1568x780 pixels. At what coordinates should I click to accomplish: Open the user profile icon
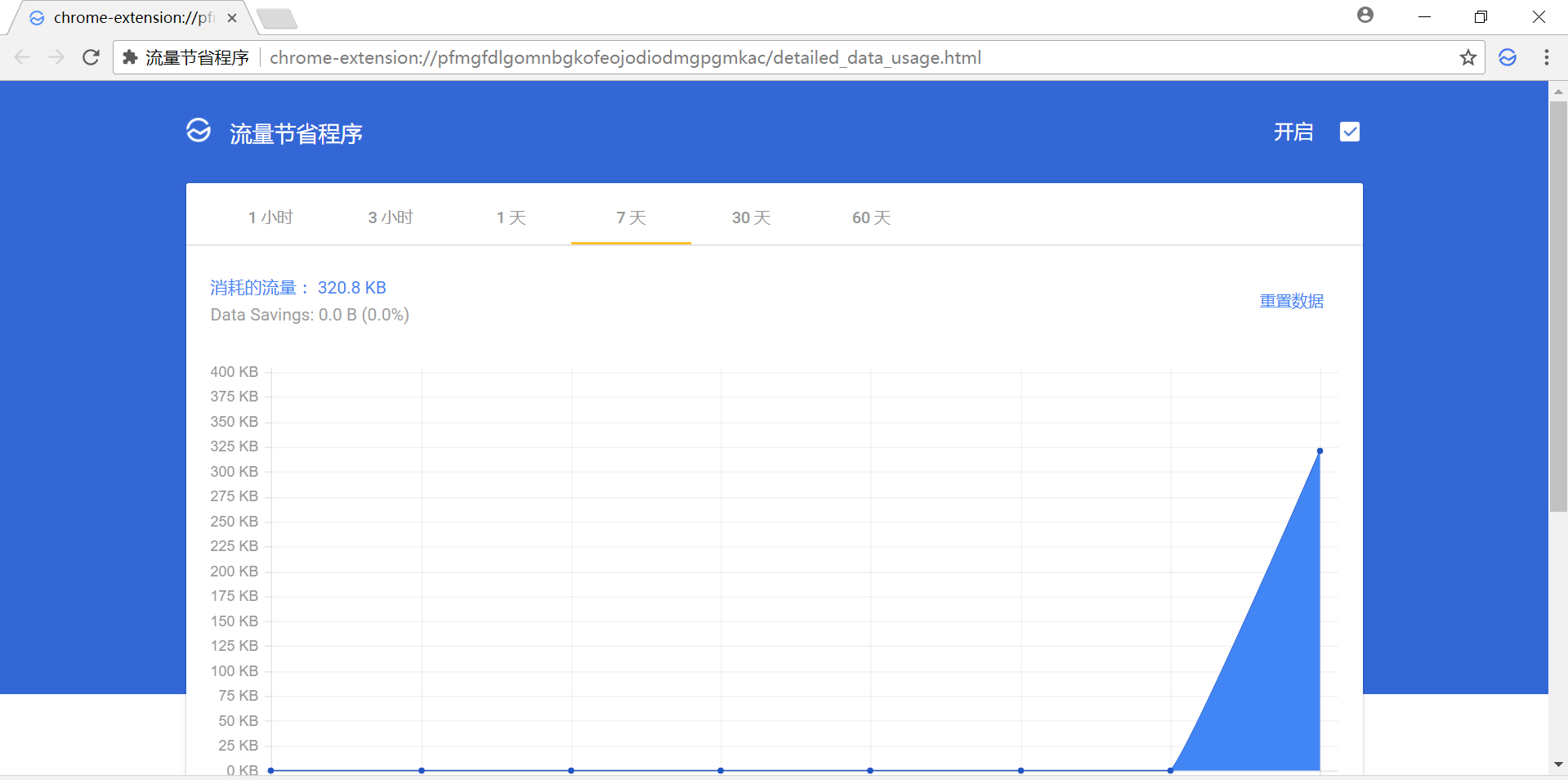tap(1365, 16)
